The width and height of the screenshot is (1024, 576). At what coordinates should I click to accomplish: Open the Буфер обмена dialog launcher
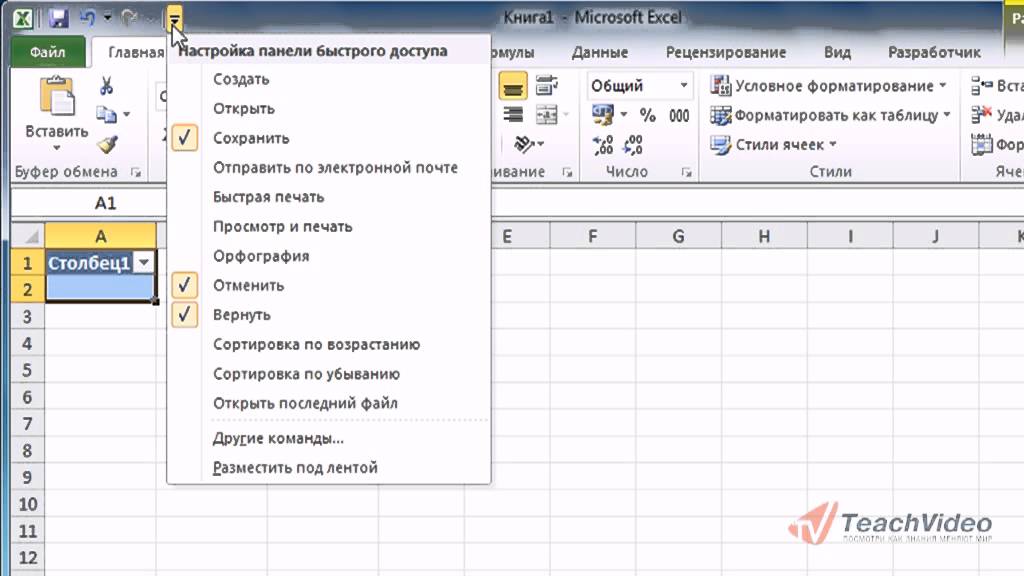[x=136, y=172]
